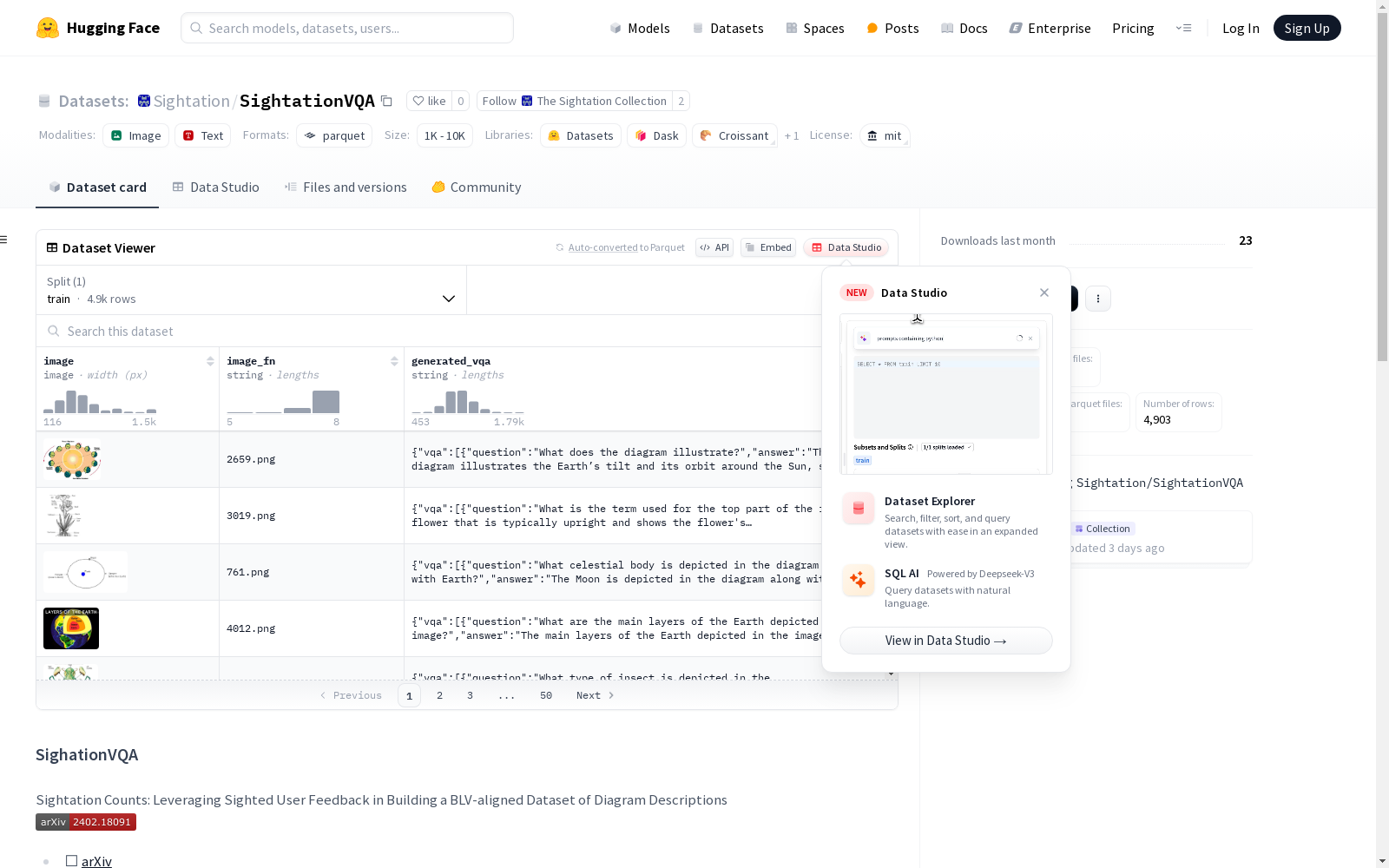Image resolution: width=1389 pixels, height=868 pixels.
Task: Toggle the left sidebar menu icon
Action: 4,240
